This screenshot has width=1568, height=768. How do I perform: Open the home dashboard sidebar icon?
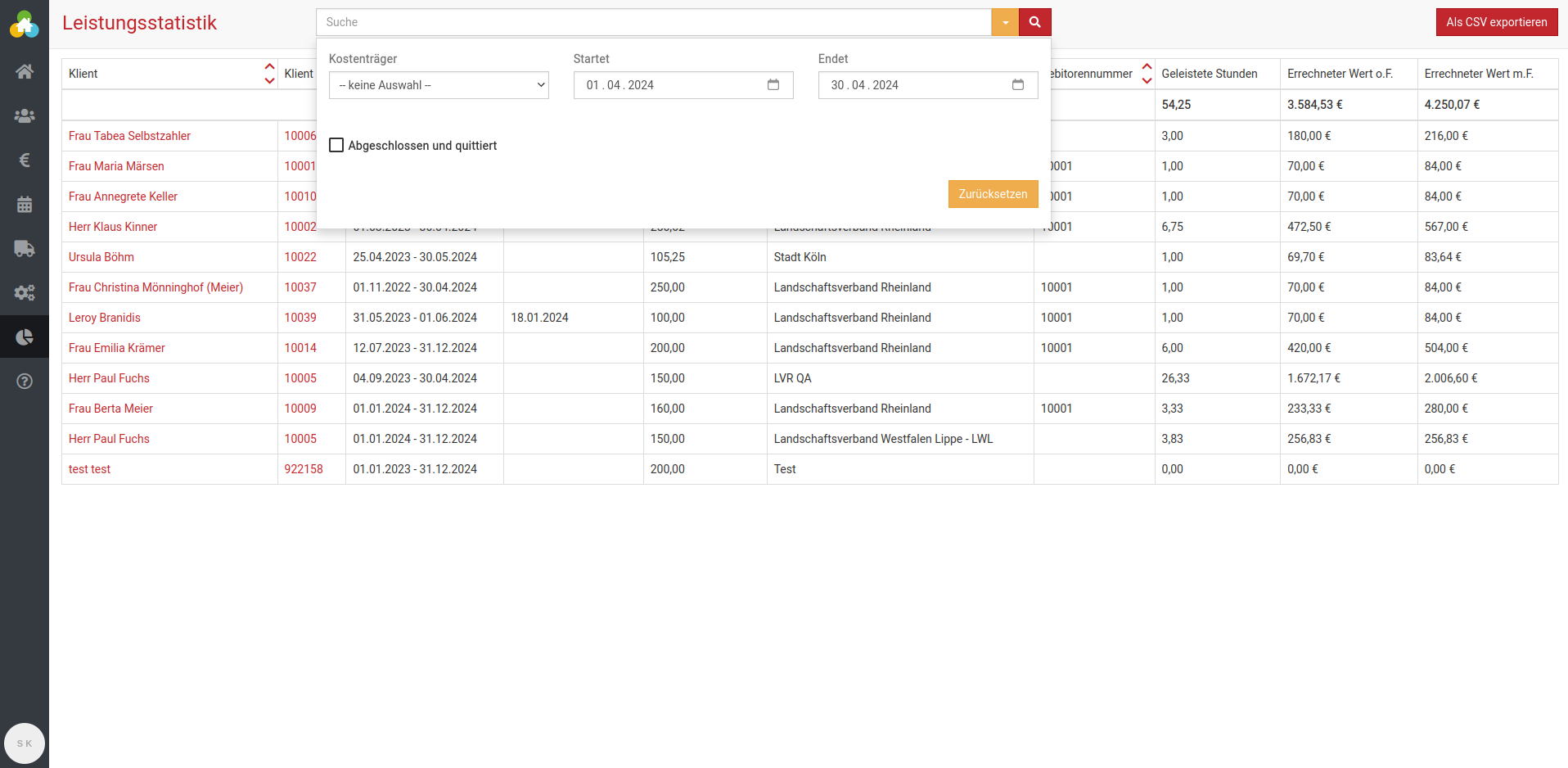pyautogui.click(x=25, y=72)
